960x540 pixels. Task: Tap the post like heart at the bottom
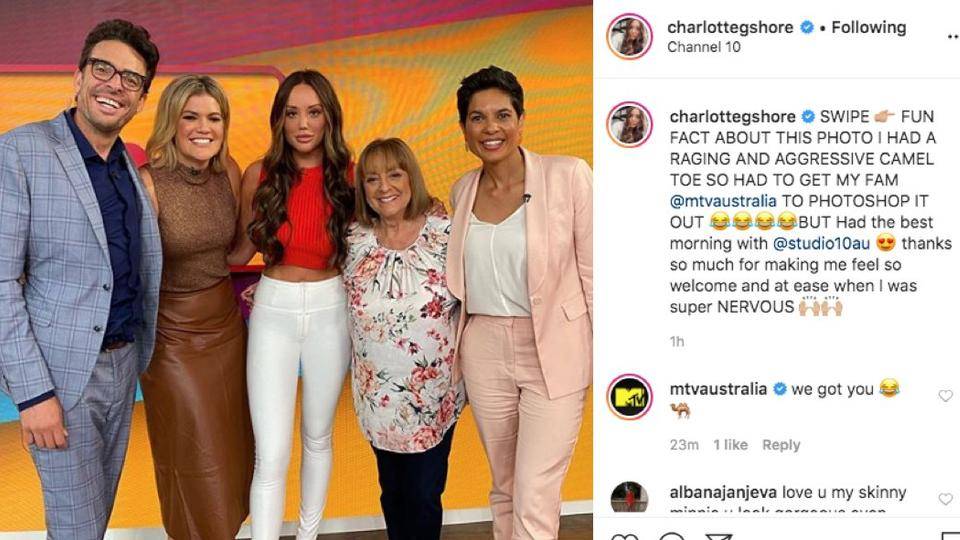[x=624, y=536]
